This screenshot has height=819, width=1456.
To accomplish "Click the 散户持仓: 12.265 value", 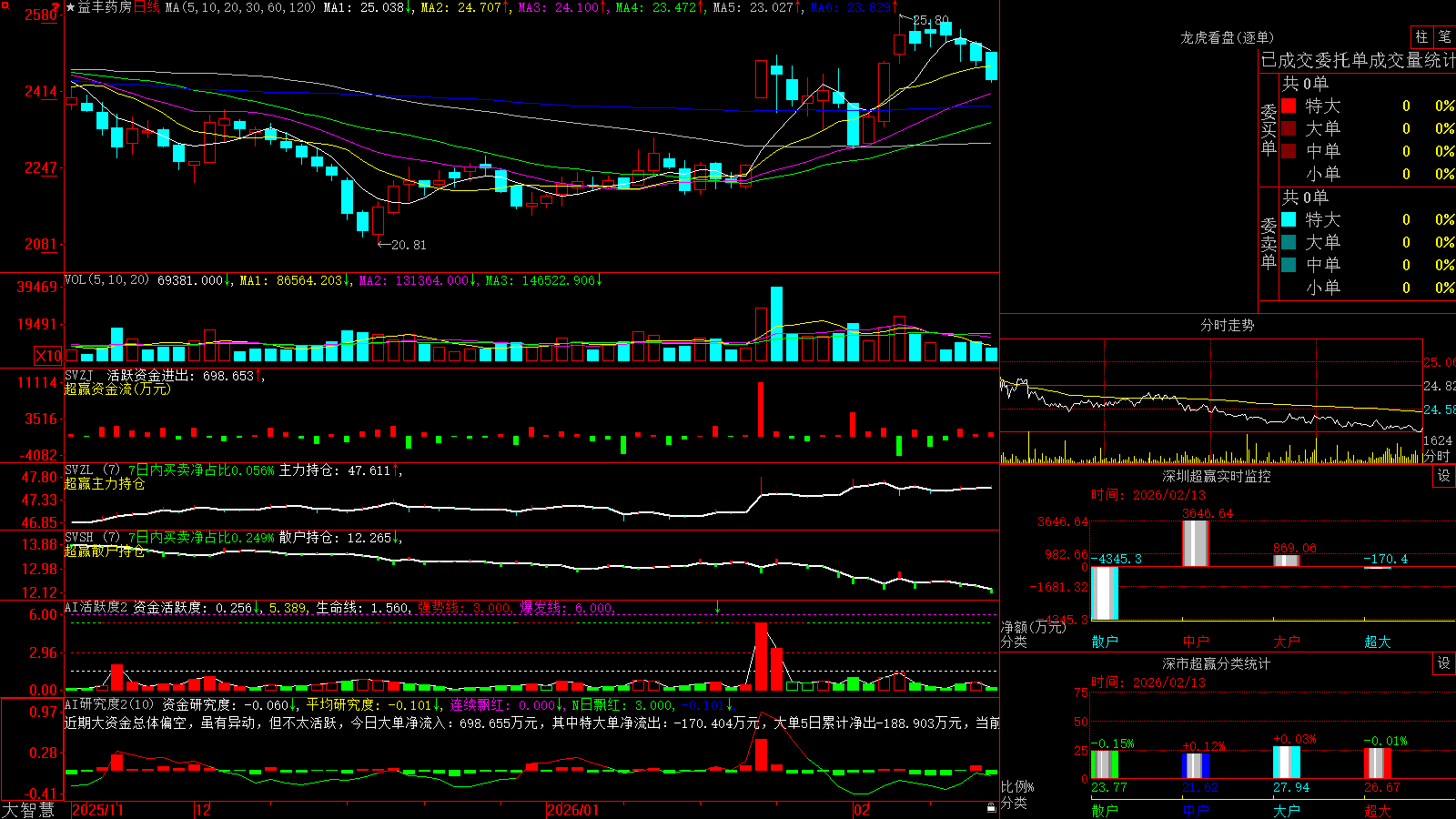I will [335, 538].
